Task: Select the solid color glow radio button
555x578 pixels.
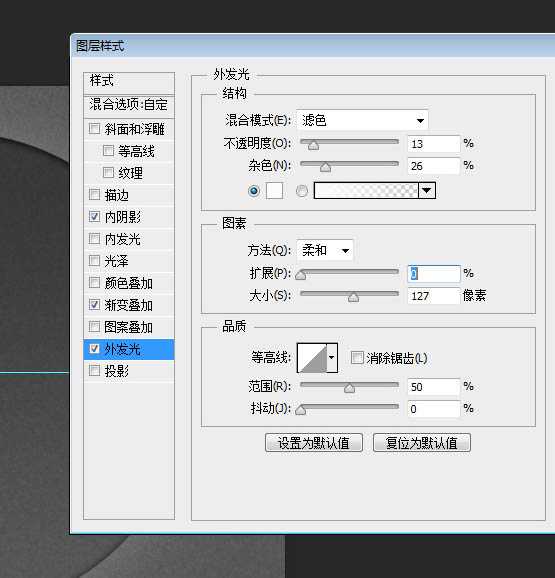Action: click(x=254, y=191)
